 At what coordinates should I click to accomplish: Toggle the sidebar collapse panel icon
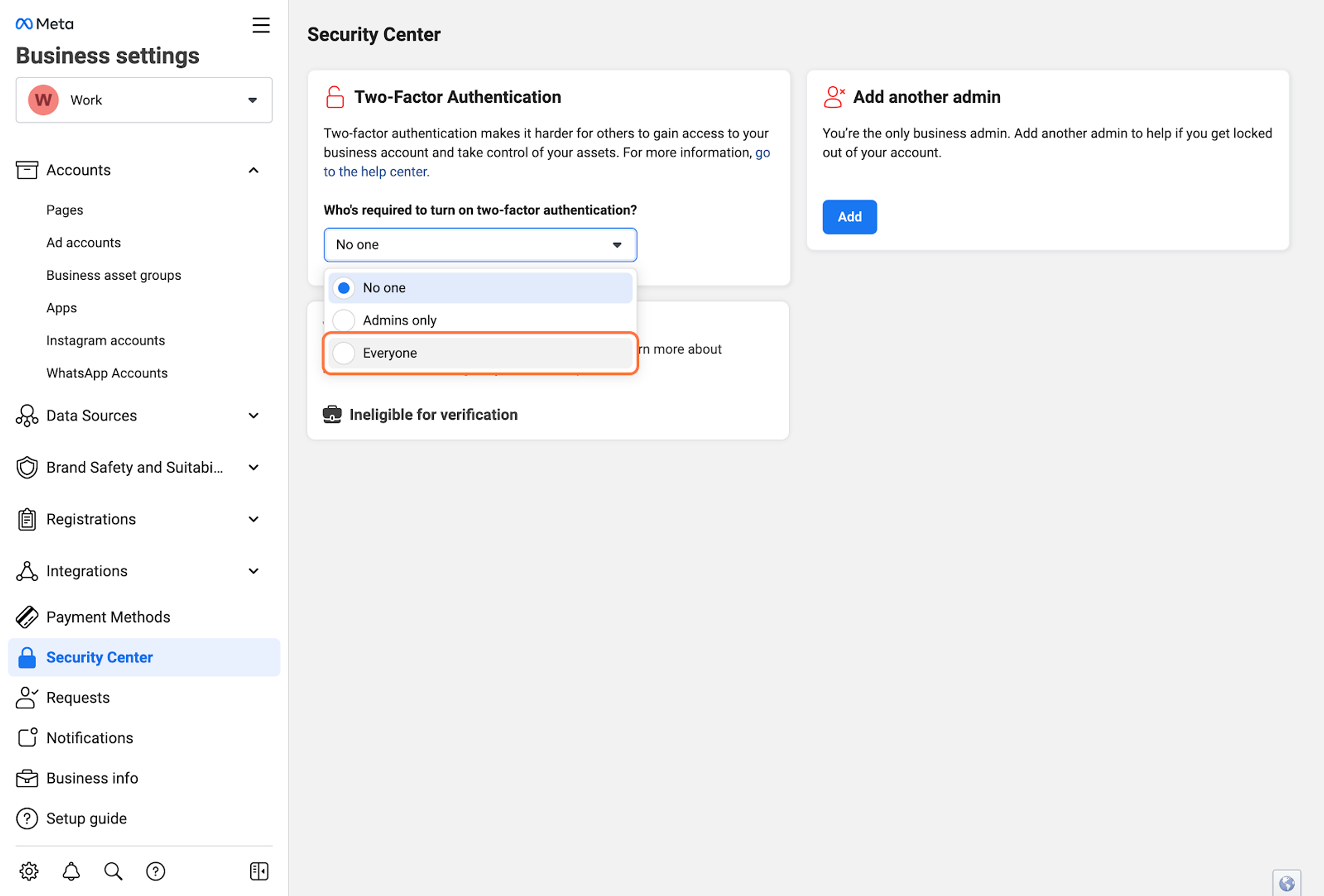[259, 871]
